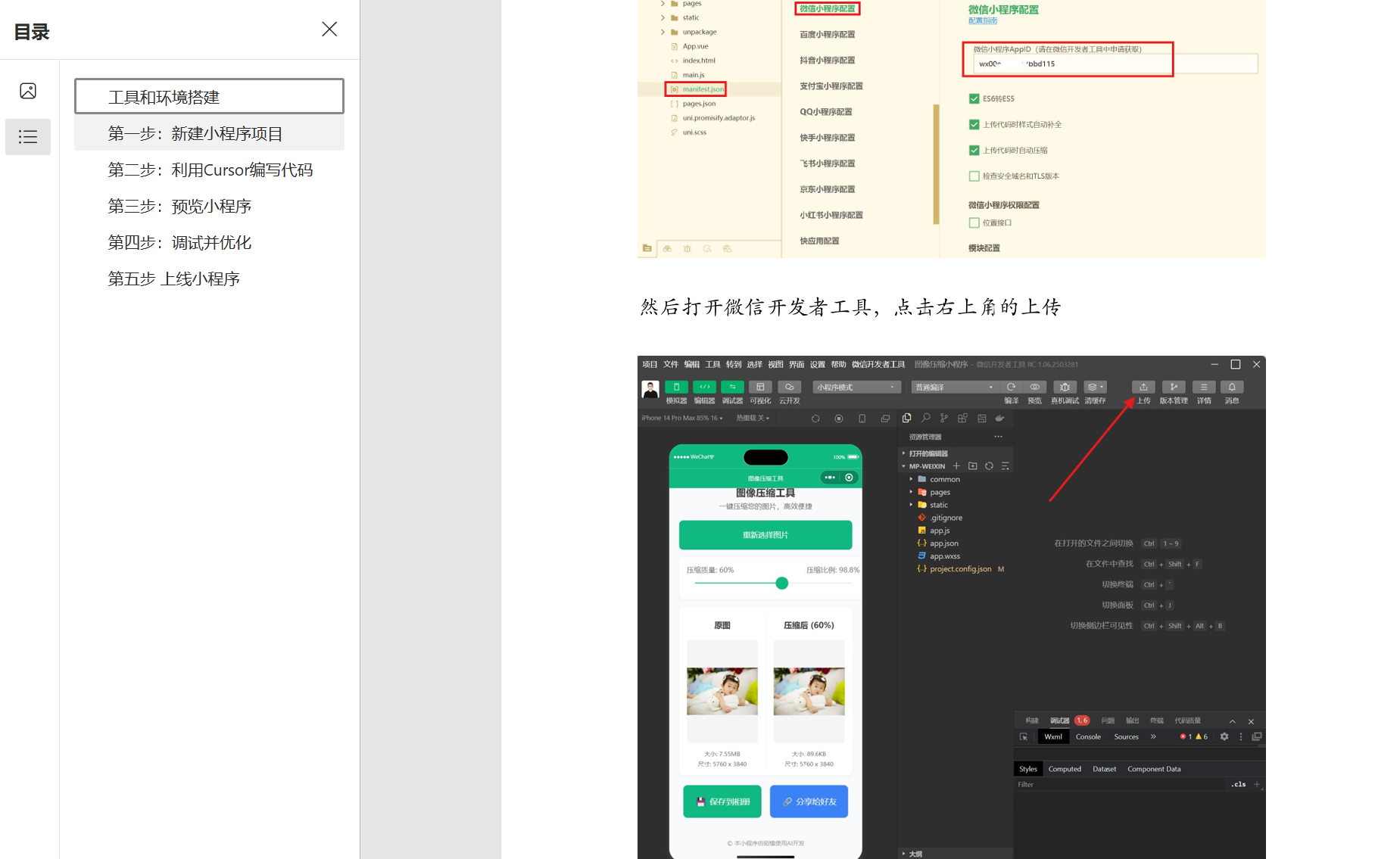Image resolution: width=1400 pixels, height=859 pixels.
Task: Open the 消息 notification bell
Action: pos(1232,387)
